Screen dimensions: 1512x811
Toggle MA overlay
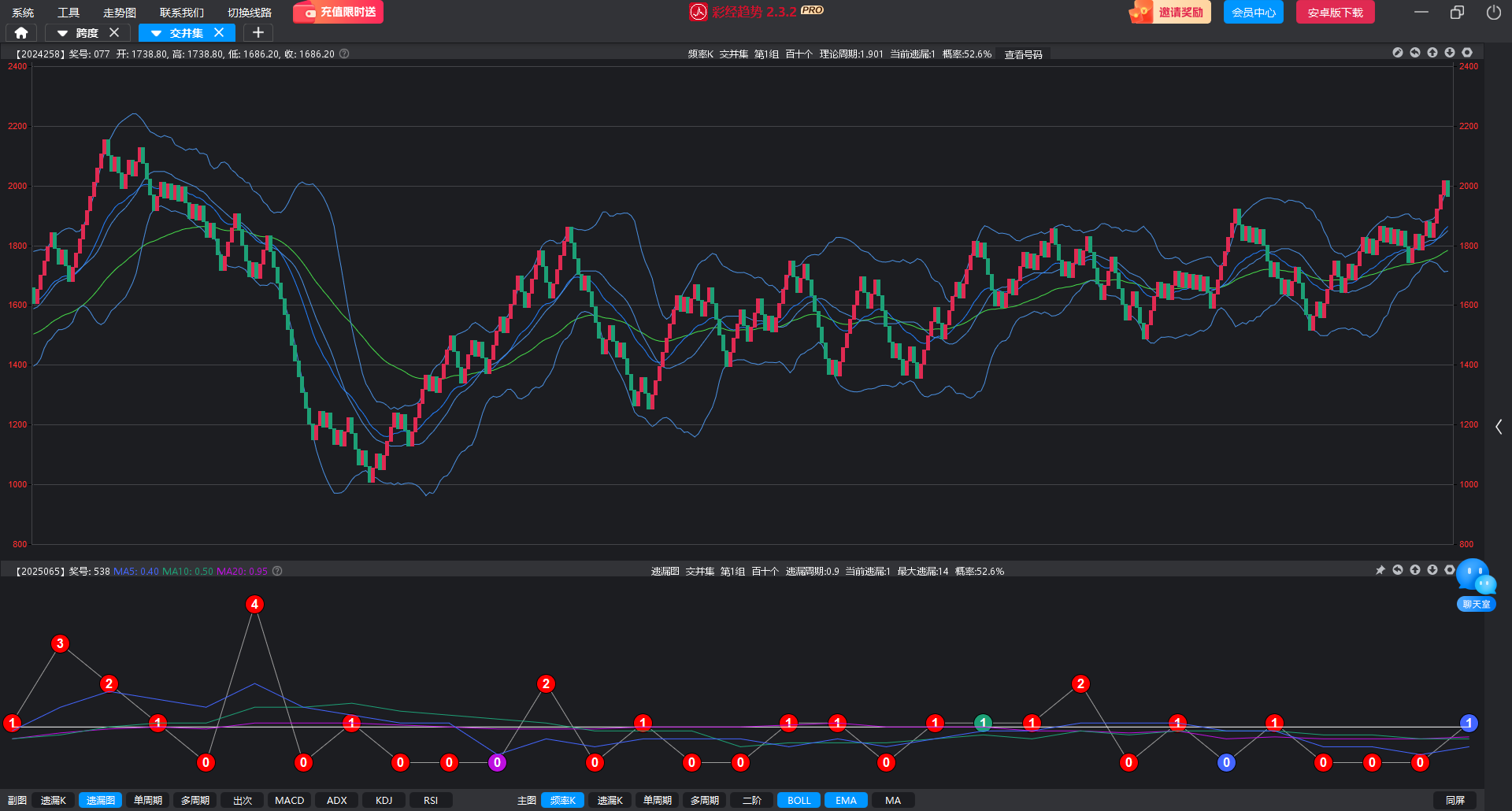tap(893, 800)
